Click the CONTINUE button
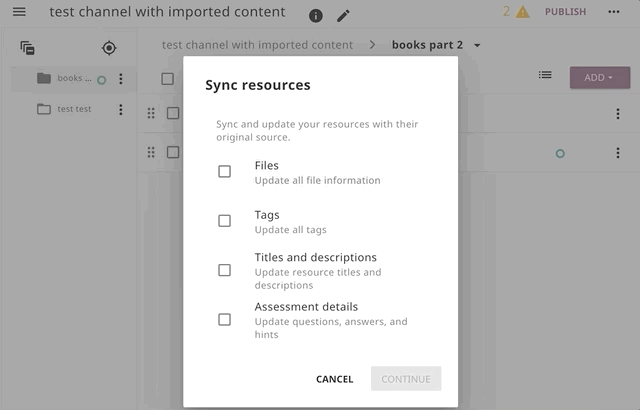 click(406, 379)
